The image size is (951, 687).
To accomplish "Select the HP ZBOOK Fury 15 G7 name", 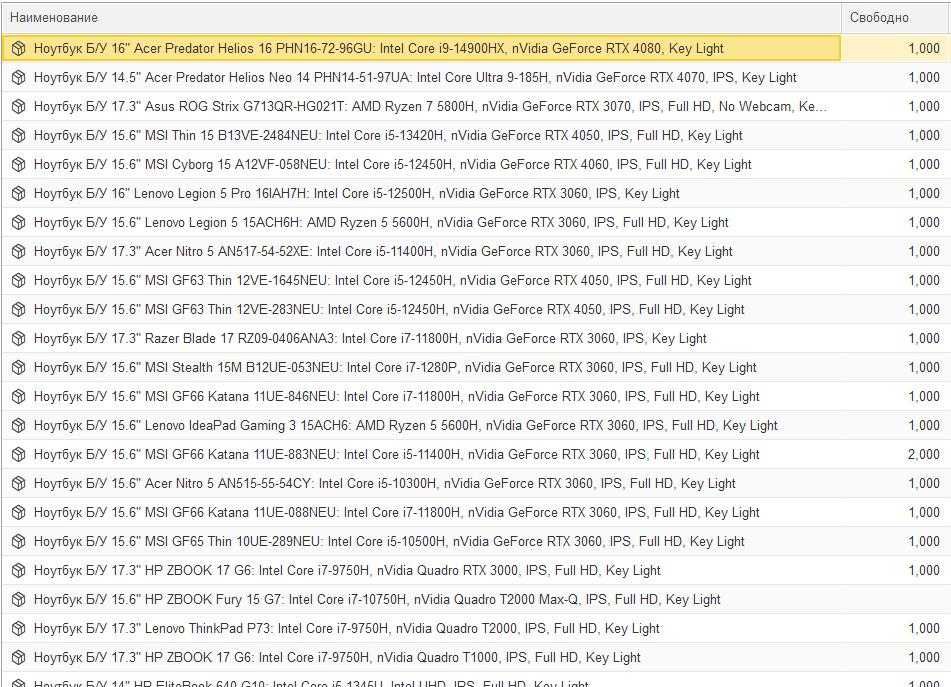I will 377,600.
